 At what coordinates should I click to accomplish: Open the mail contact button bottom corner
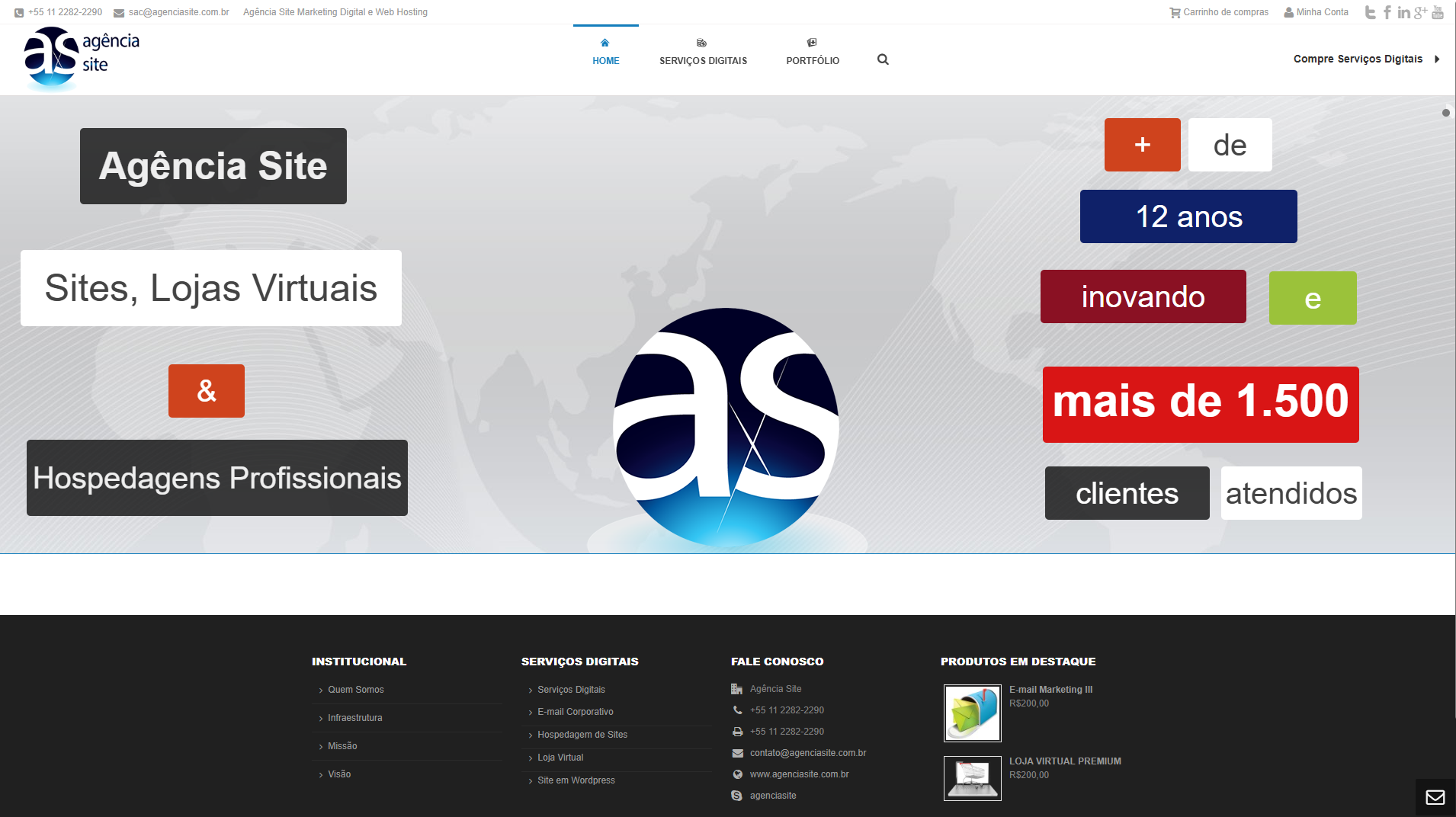click(x=1435, y=797)
